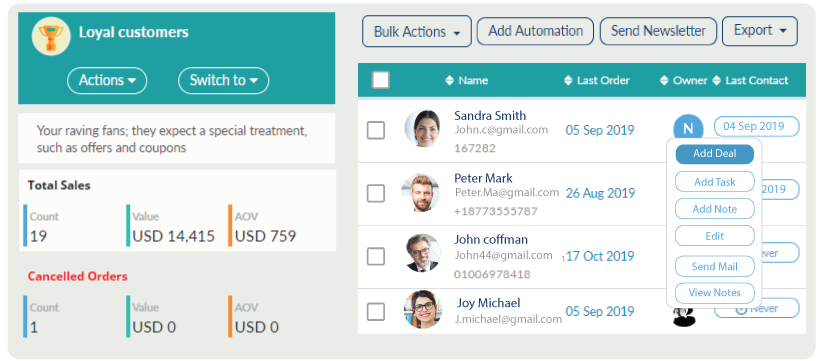The image size is (821, 361).
Task: Click the owner silhouette icon for Joy Michael
Action: [684, 316]
